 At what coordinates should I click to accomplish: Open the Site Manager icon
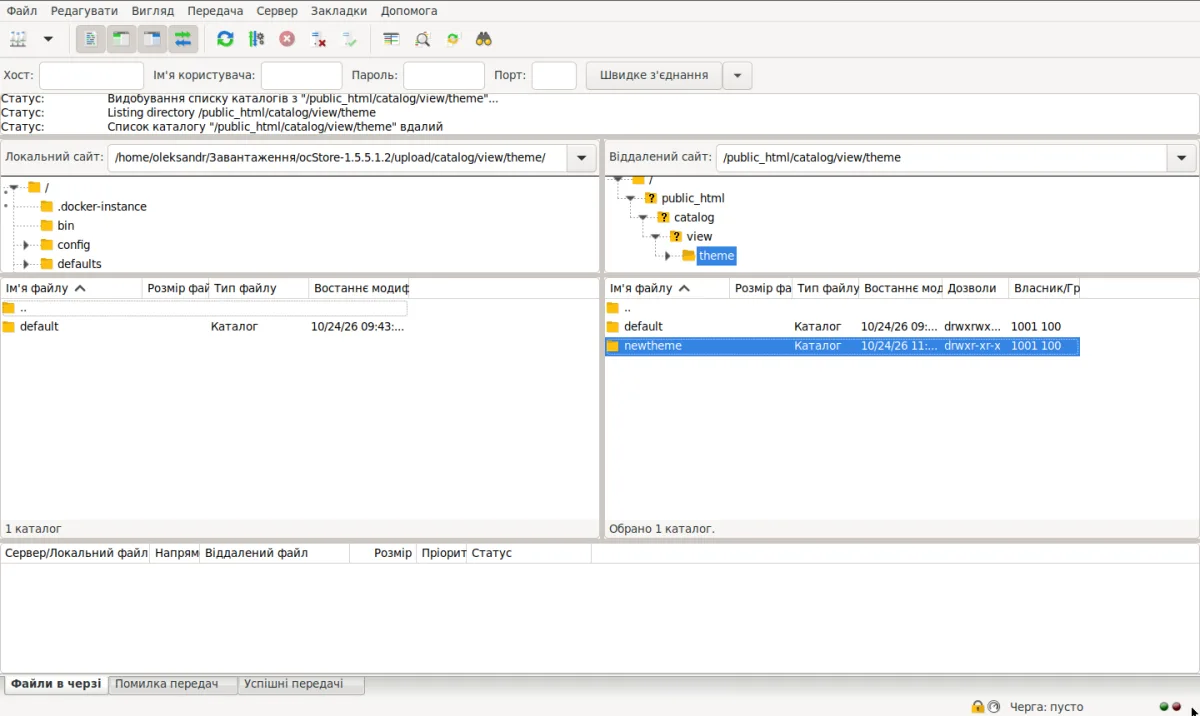[x=19, y=39]
